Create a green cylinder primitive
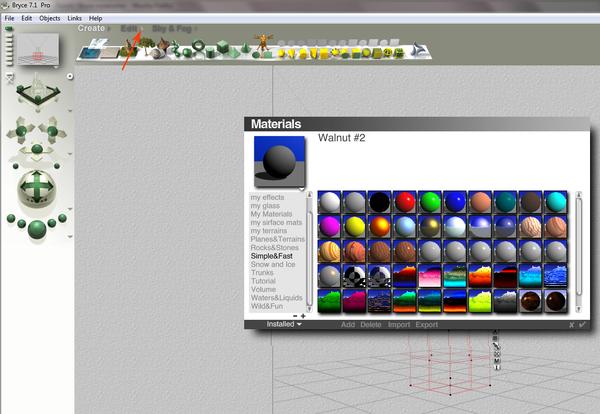The image size is (600, 414). (210, 52)
